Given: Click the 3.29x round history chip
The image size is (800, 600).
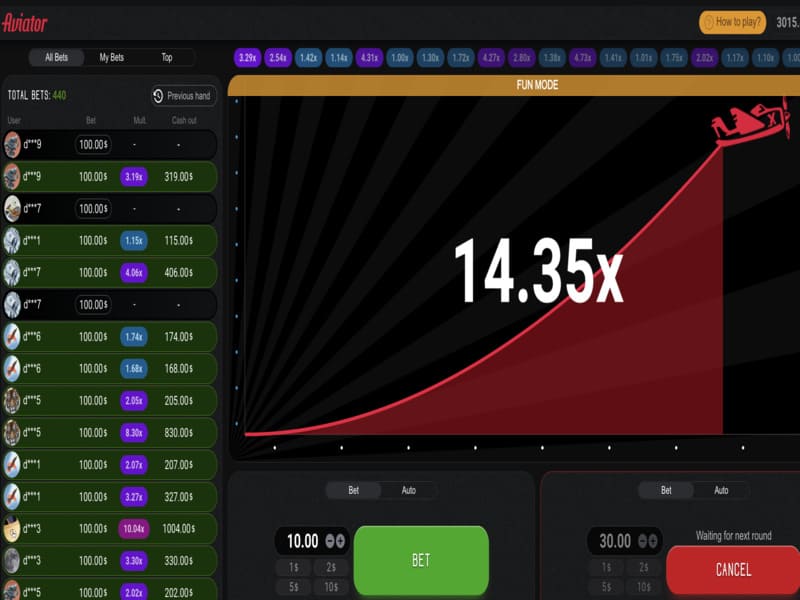Looking at the screenshot, I should (x=247, y=58).
